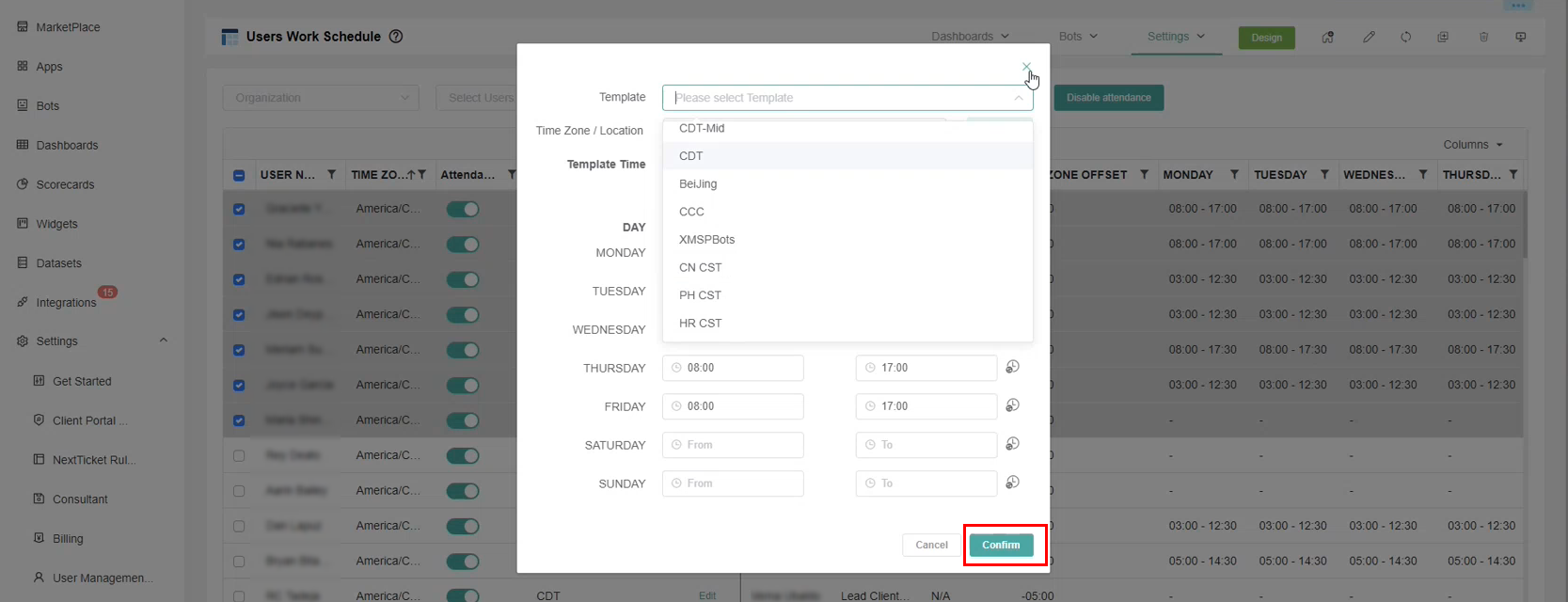Open NextTicket Rul... in sidebar
This screenshot has height=602, width=1568.
(94, 460)
